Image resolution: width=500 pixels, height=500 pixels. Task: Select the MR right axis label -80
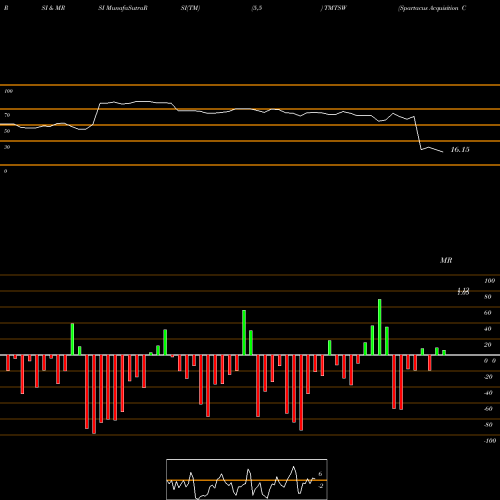coord(488,425)
